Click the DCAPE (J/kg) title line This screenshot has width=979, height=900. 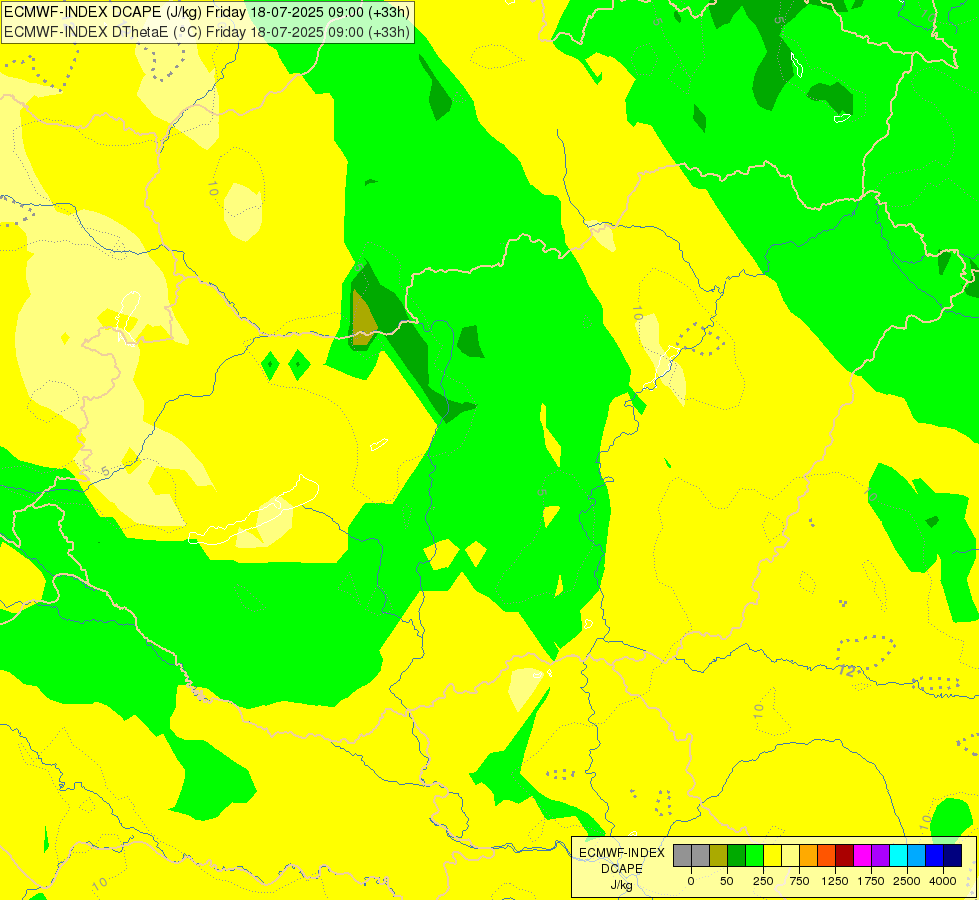(207, 12)
